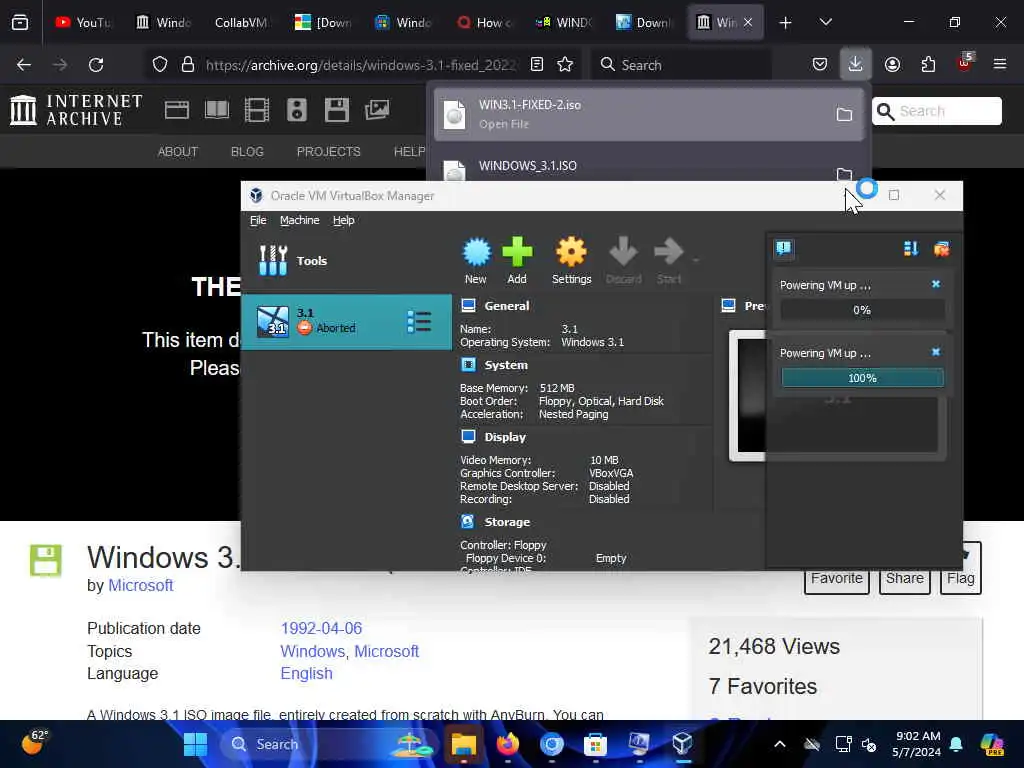Open Internet Archive Video film icon
1024x768 pixels.
point(257,110)
